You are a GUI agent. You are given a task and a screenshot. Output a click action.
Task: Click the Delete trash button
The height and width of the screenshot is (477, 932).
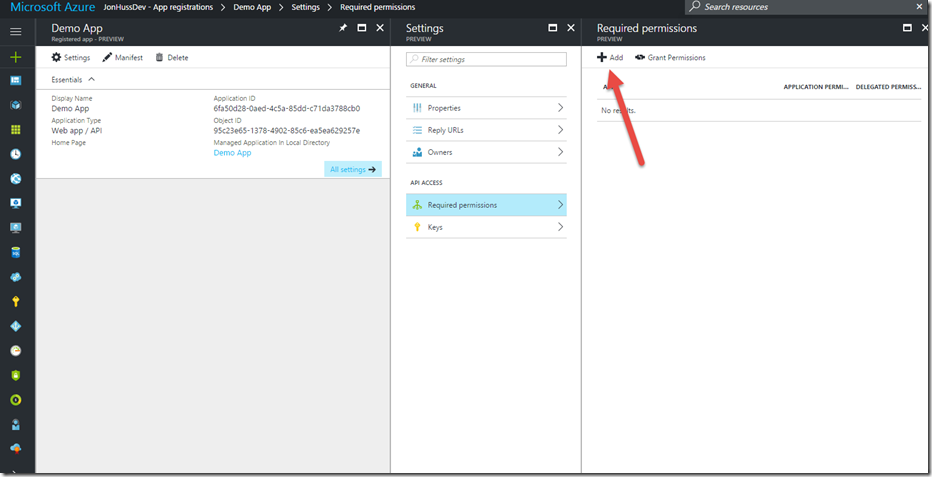click(172, 58)
